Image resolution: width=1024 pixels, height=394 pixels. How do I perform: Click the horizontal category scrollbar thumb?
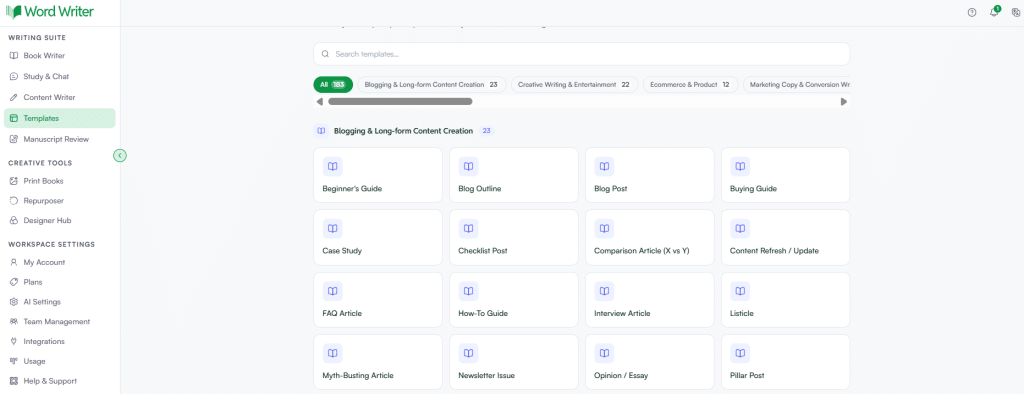pyautogui.click(x=400, y=101)
